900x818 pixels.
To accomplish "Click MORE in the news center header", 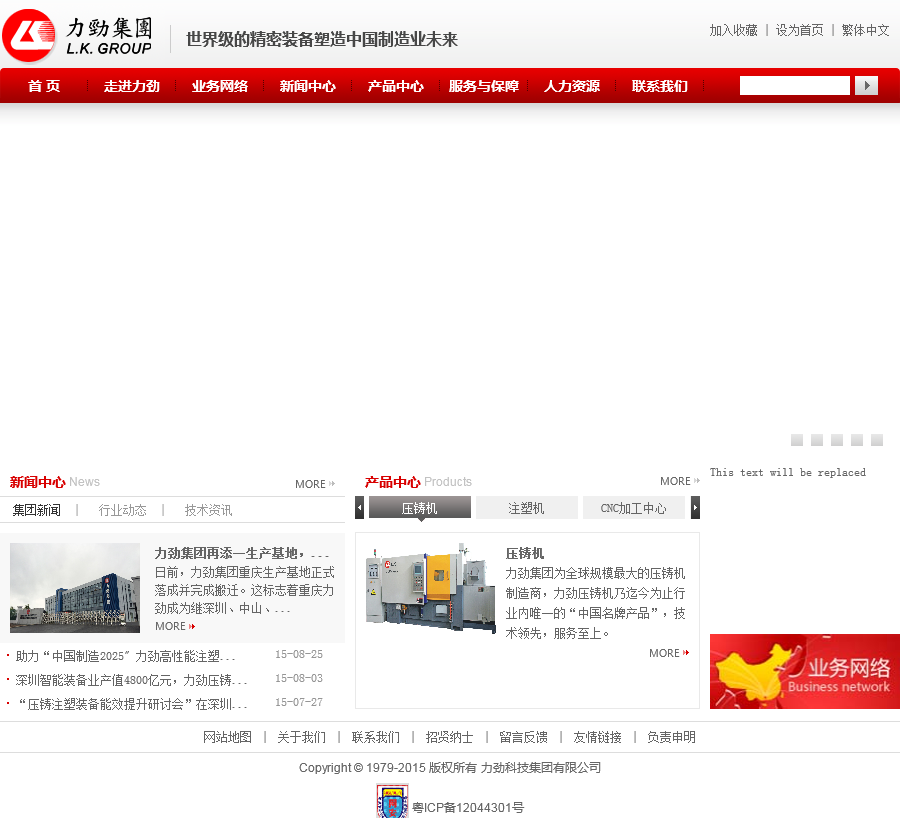I will [x=315, y=484].
